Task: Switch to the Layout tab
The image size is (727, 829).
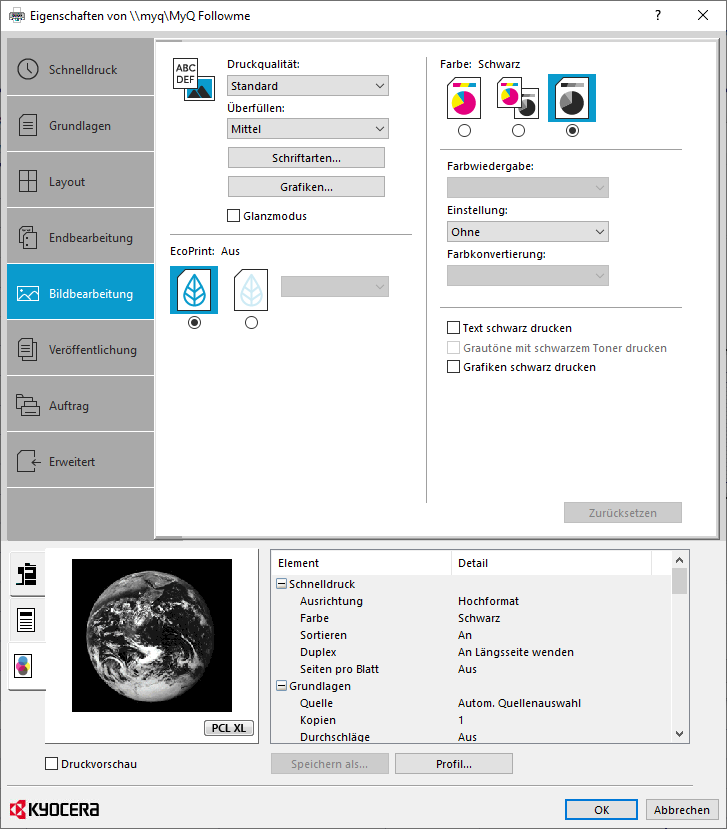Action: click(81, 182)
